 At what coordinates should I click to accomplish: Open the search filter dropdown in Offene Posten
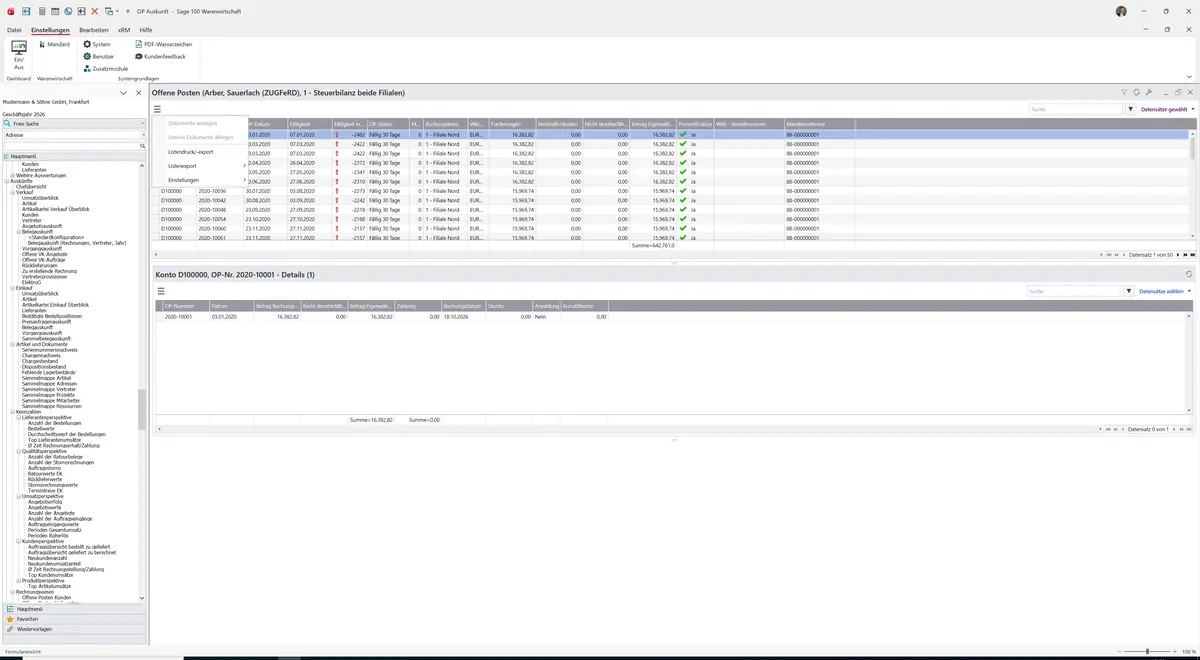[1131, 109]
